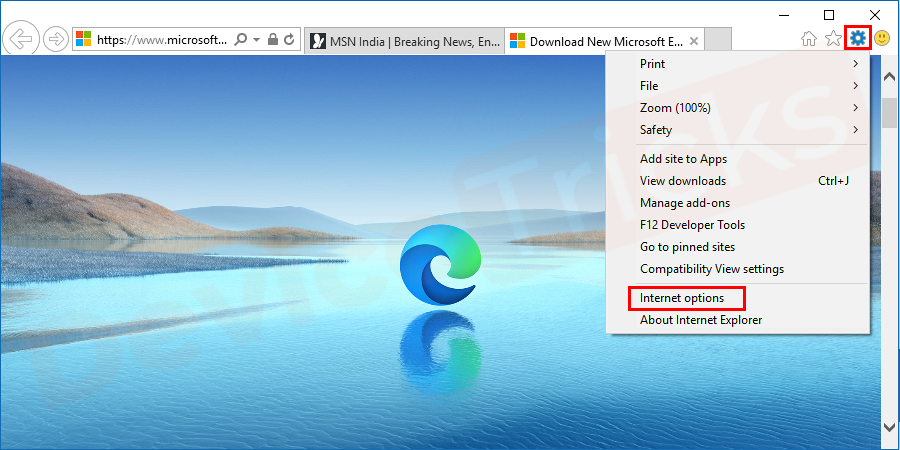Refresh the page with the reload icon
This screenshot has height=450, width=900.
click(x=289, y=39)
